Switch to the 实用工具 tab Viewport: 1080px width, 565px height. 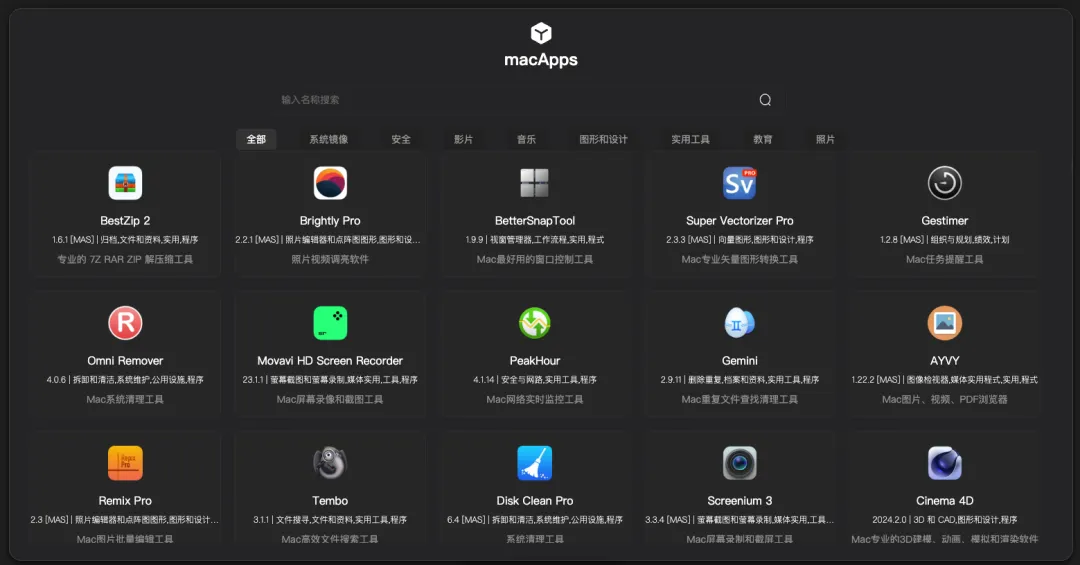(x=690, y=139)
